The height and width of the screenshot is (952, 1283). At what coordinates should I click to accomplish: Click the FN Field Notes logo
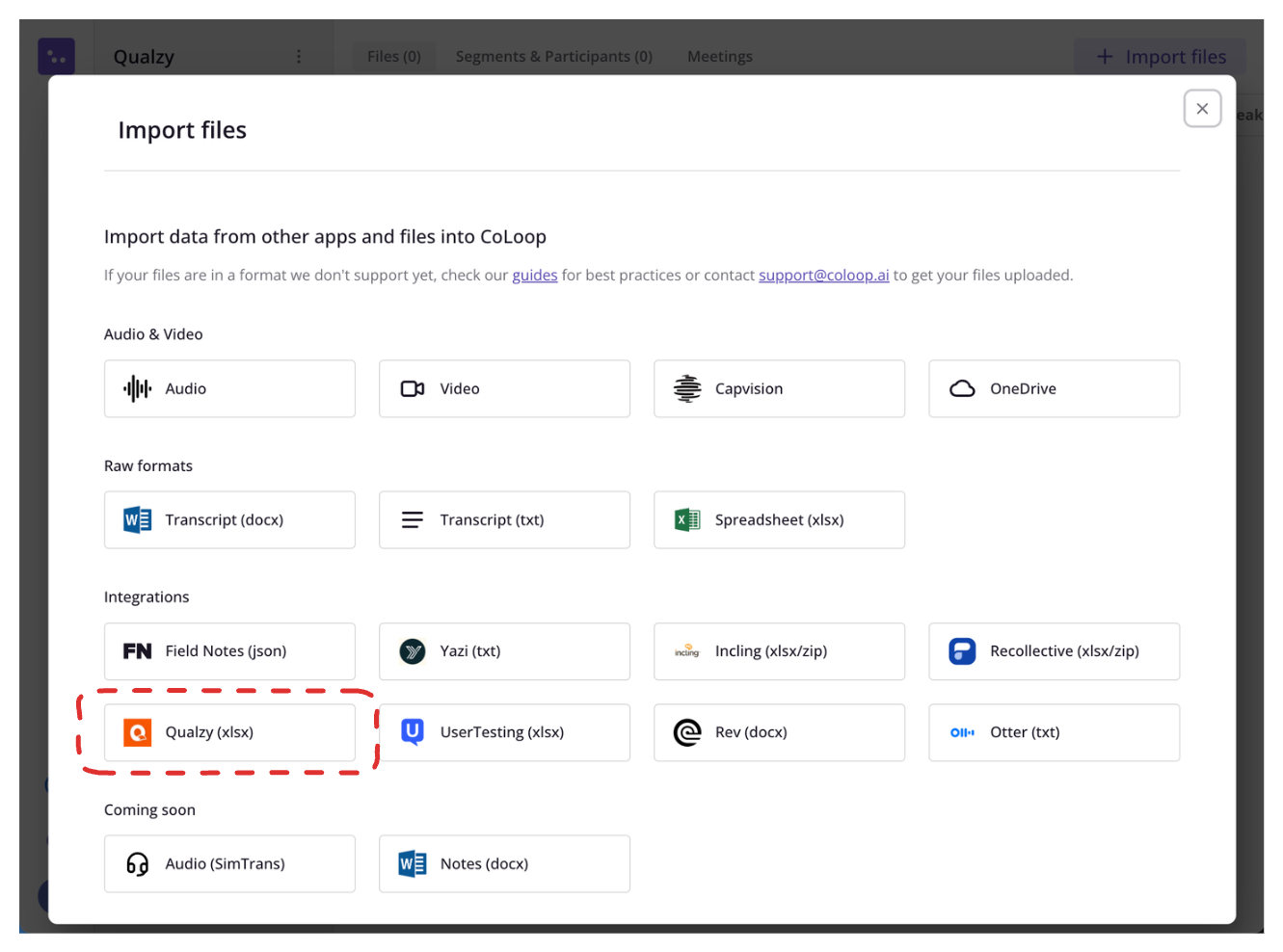click(138, 651)
